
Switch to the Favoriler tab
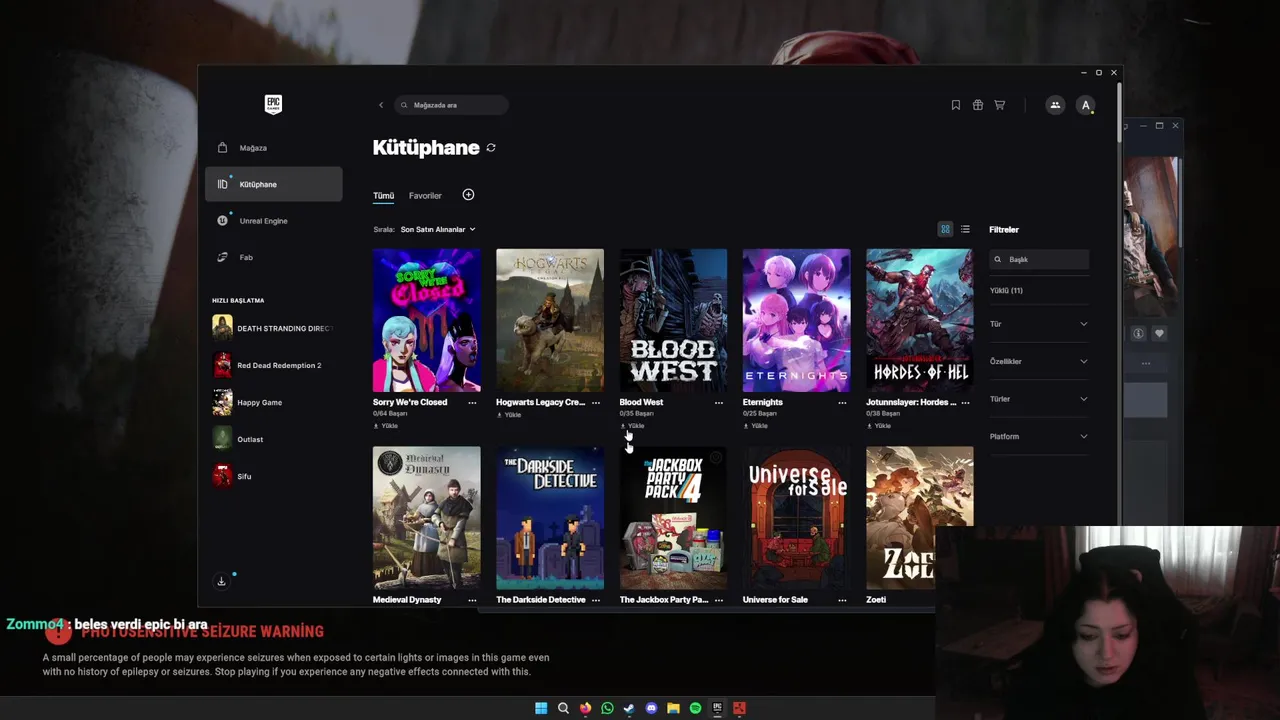[x=425, y=196]
